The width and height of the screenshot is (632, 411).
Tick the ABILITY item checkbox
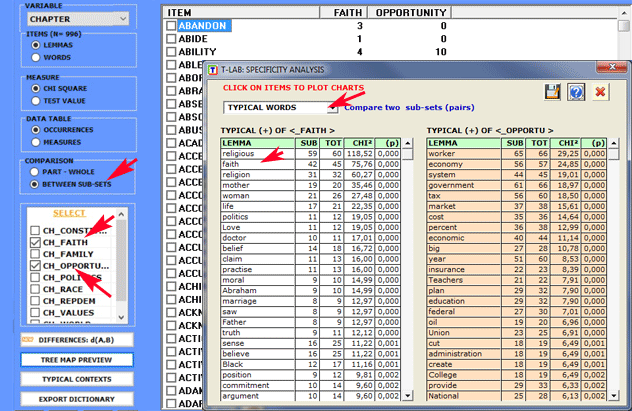pyautogui.click(x=171, y=52)
